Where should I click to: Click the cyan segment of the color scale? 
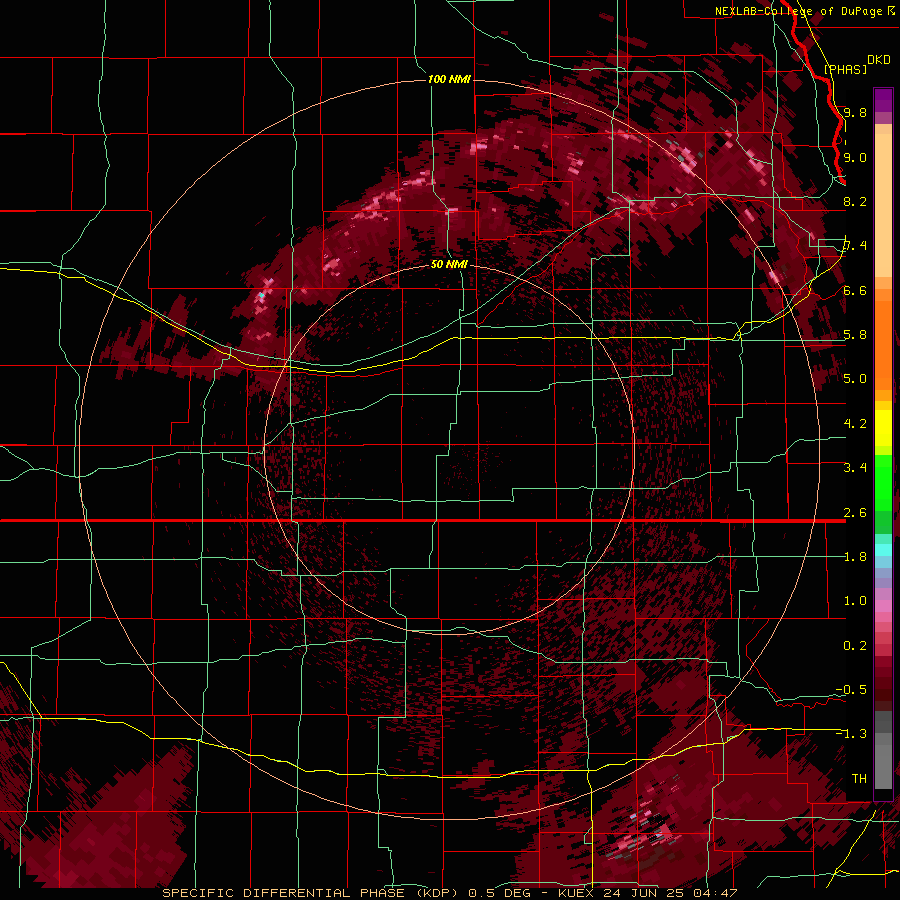[x=883, y=550]
